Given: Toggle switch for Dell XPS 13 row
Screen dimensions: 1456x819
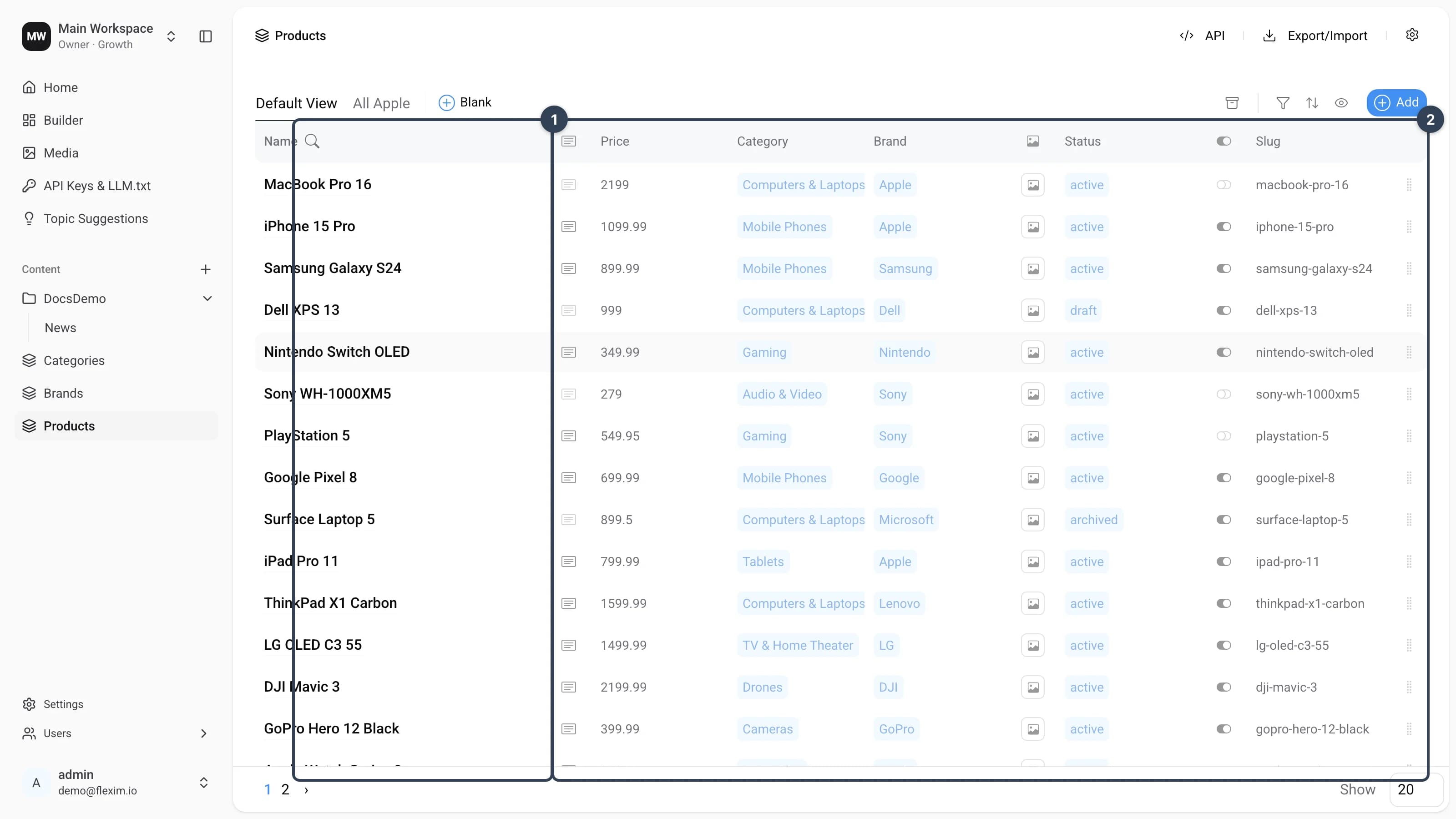Looking at the screenshot, I should [x=1223, y=310].
